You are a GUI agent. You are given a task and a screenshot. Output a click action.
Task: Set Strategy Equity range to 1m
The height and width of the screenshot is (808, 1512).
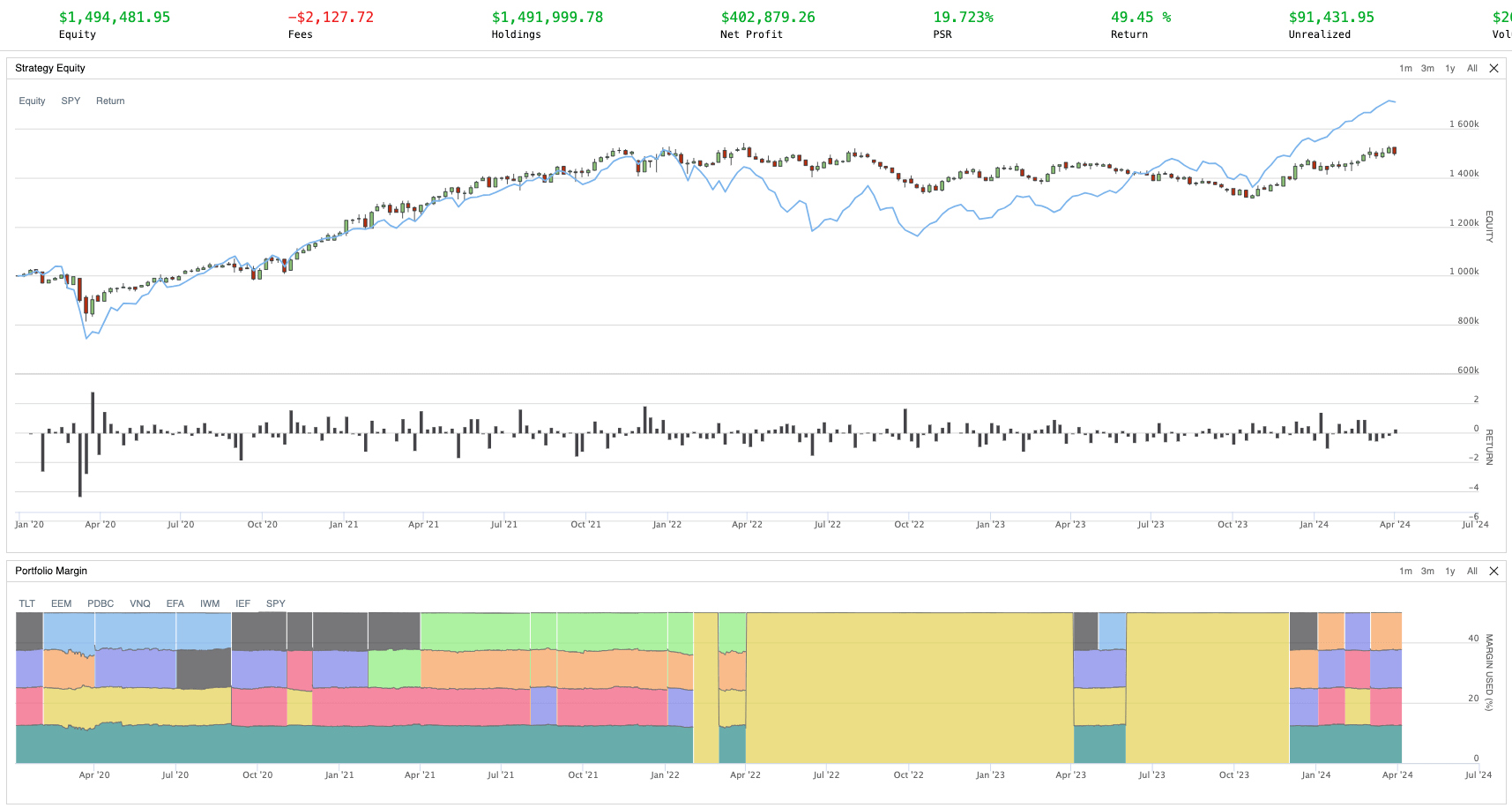pos(1405,69)
